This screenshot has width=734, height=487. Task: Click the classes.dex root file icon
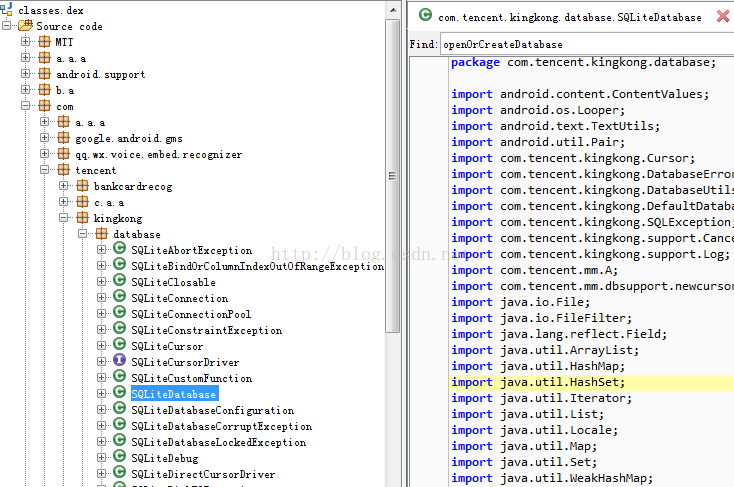click(9, 9)
